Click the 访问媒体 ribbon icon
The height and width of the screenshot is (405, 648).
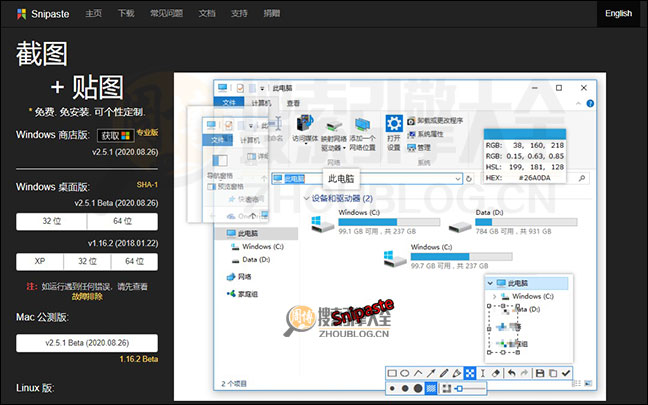click(x=305, y=129)
